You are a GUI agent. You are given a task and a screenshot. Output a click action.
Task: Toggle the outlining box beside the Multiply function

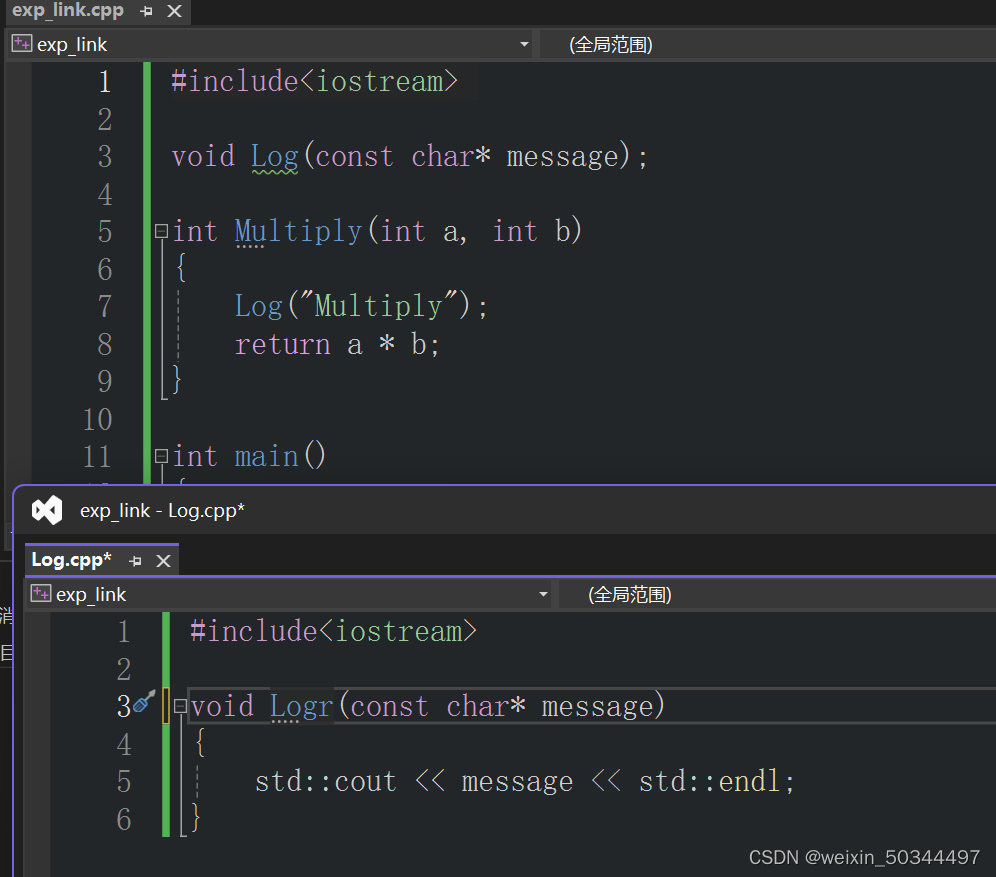tap(161, 230)
